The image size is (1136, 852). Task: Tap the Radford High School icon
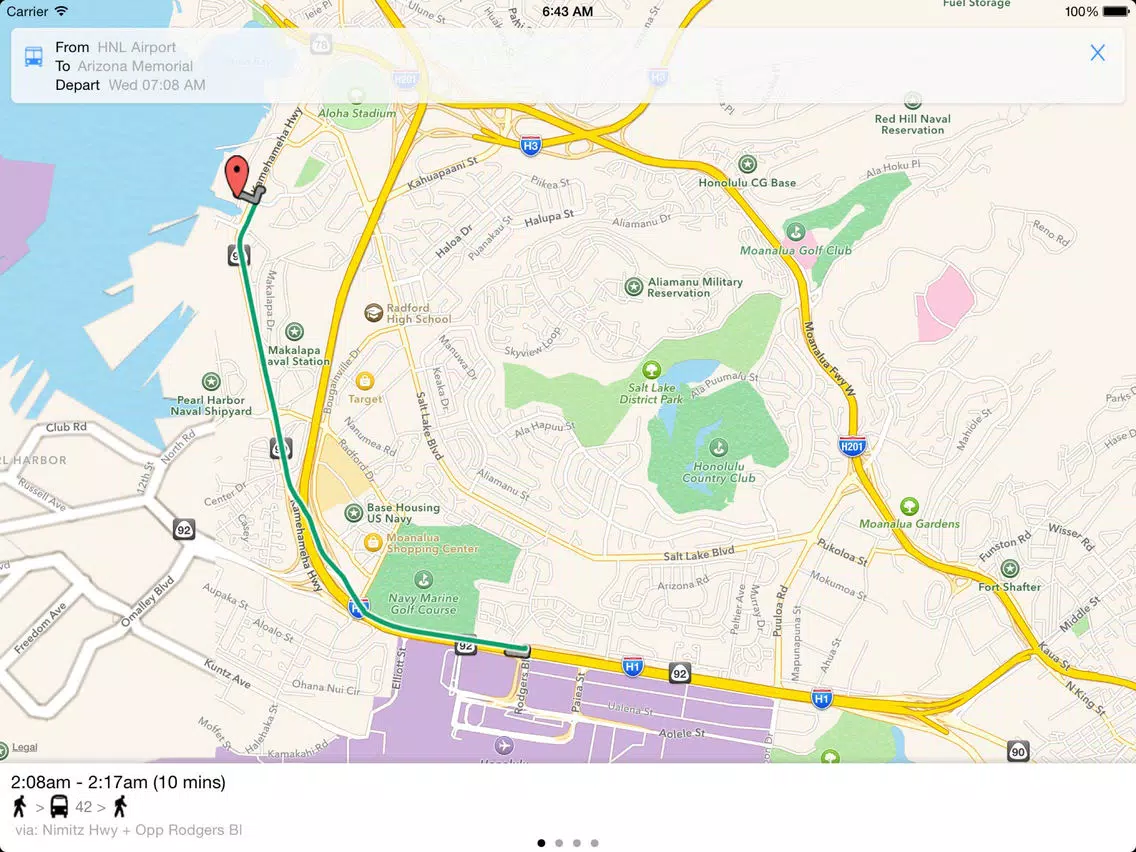(373, 312)
